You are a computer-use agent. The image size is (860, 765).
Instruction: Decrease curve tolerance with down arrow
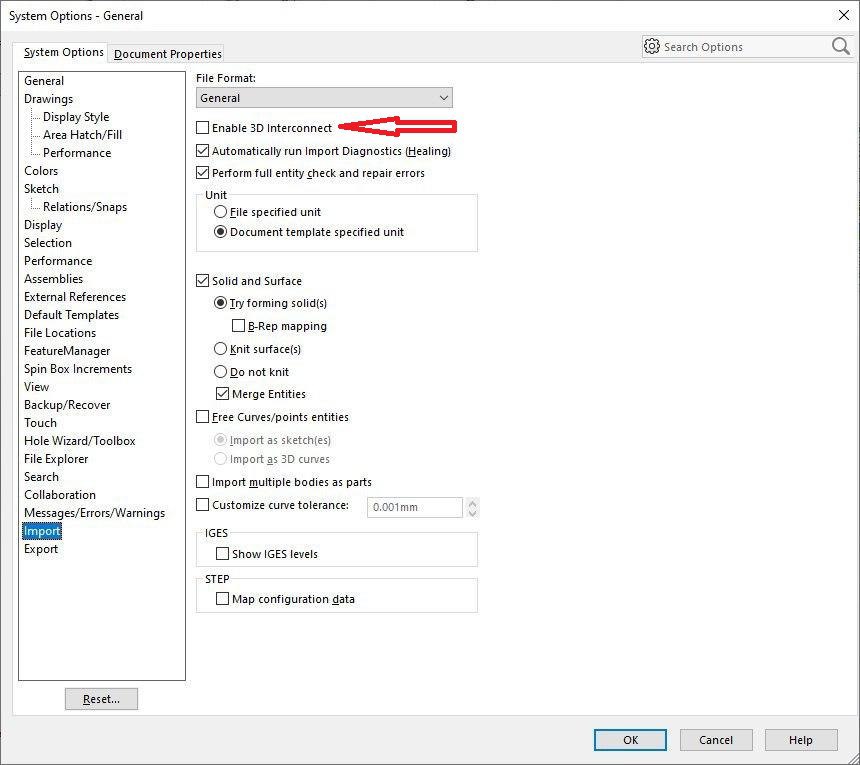pyautogui.click(x=472, y=512)
